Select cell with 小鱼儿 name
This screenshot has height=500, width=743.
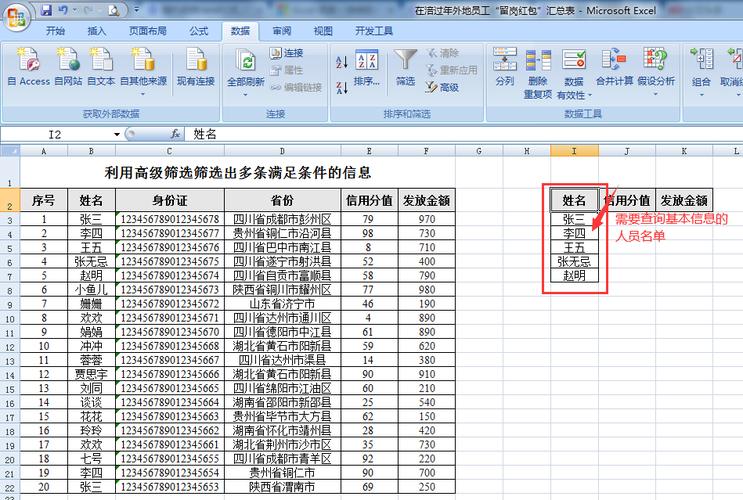[91, 290]
